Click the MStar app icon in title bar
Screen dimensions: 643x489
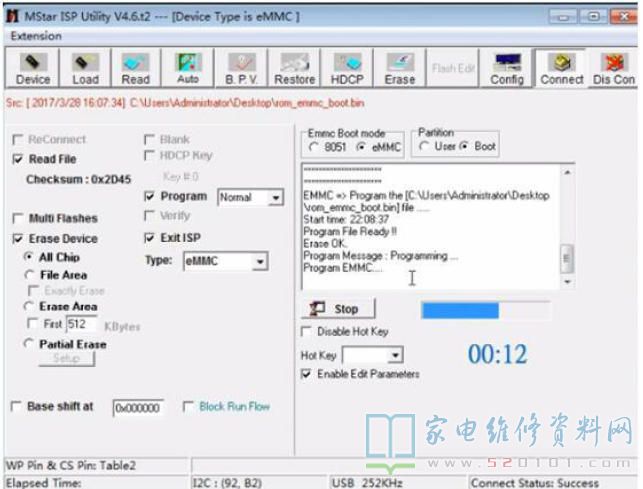pyautogui.click(x=13, y=16)
